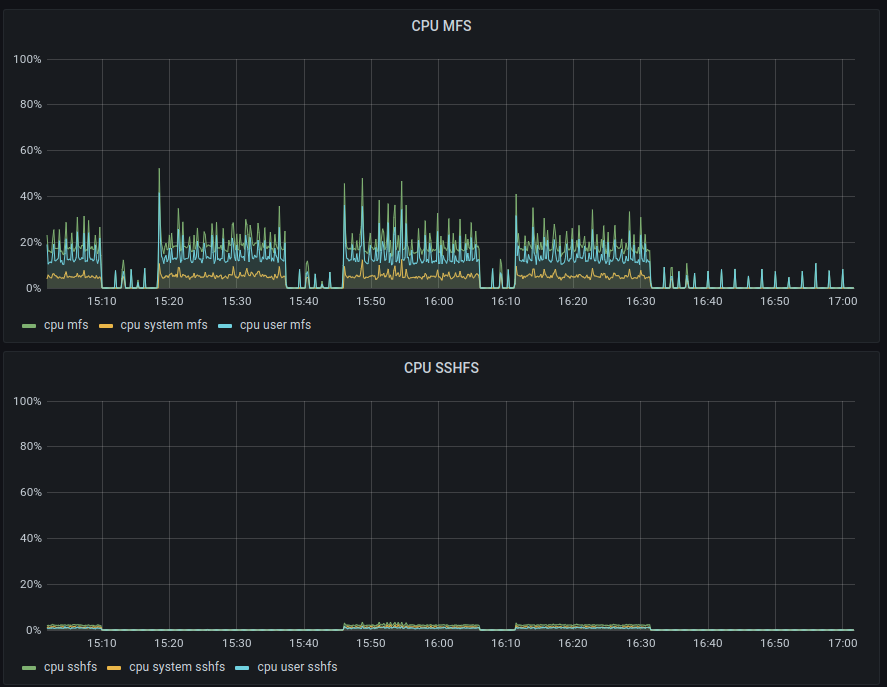
Task: Toggle the 'cpu user mfs' legend series
Action: click(x=275, y=325)
